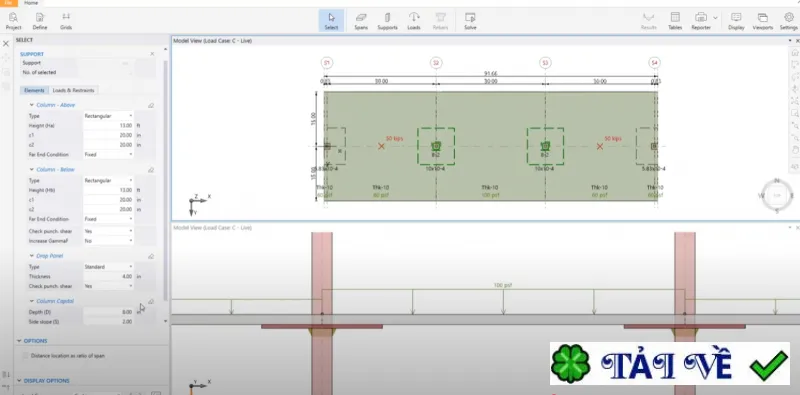Open the Tables tool
The image size is (800, 395).
[675, 21]
